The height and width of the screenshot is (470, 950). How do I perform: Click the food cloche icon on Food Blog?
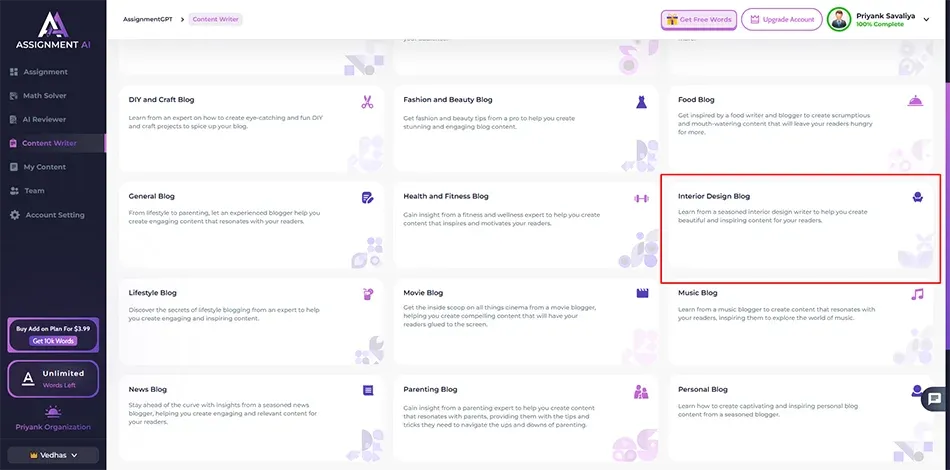coord(915,101)
